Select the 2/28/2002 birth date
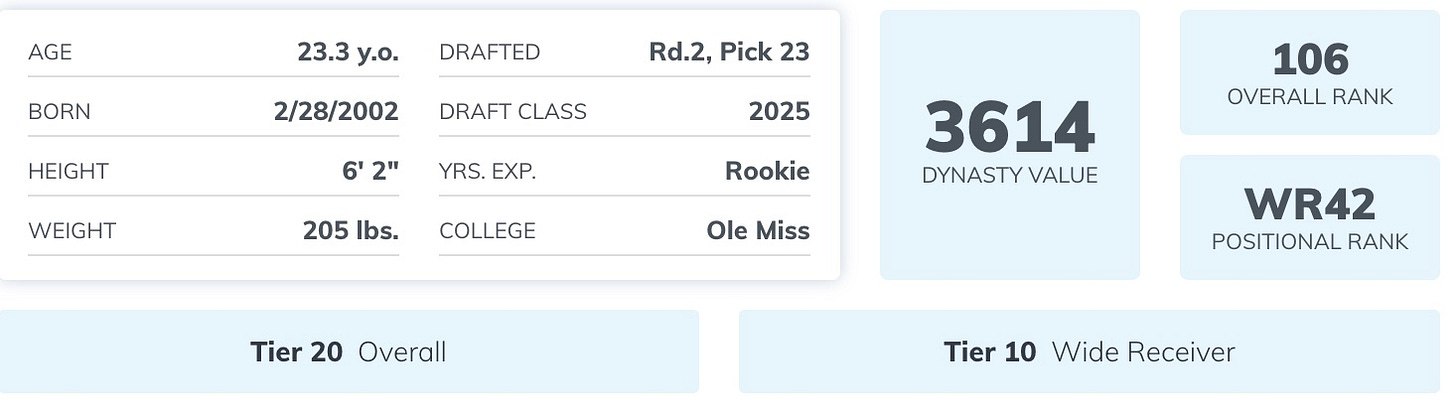1456x409 pixels. (x=336, y=111)
